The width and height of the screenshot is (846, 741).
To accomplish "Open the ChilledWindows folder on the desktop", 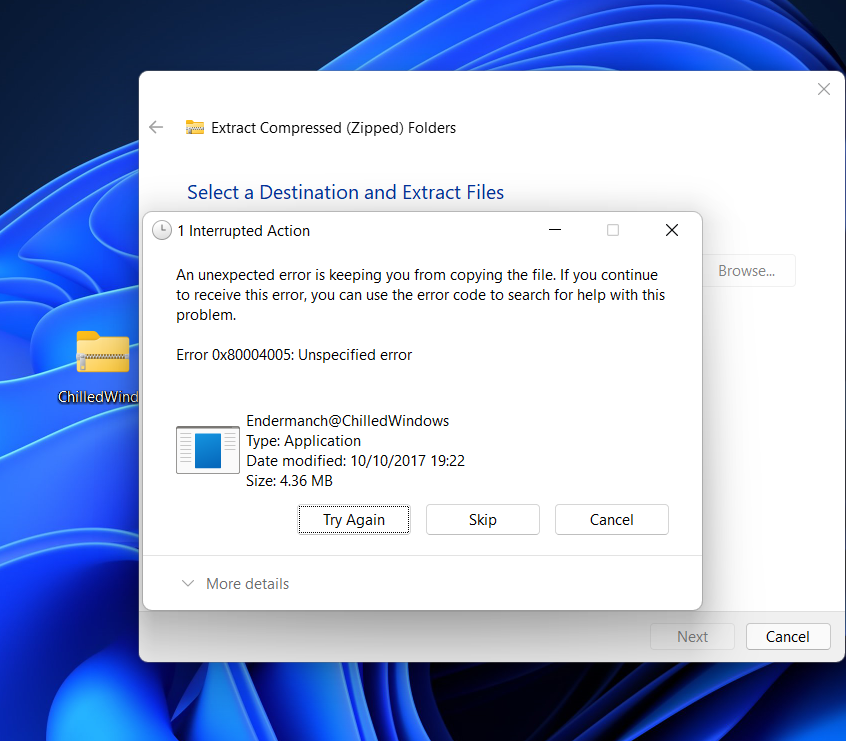I will 103,352.
